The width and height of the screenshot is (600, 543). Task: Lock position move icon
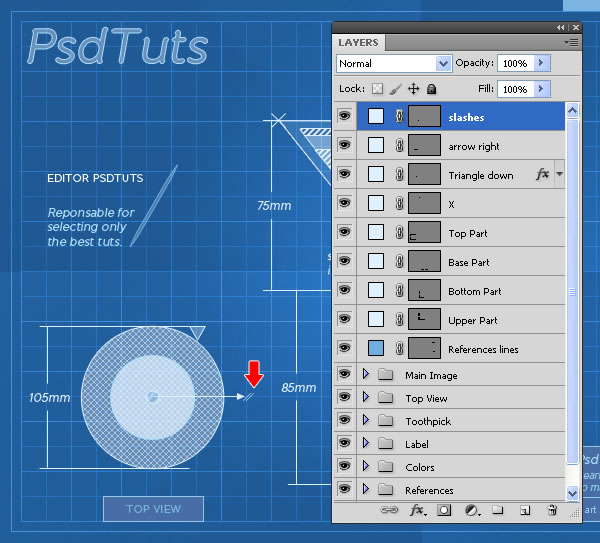point(414,89)
